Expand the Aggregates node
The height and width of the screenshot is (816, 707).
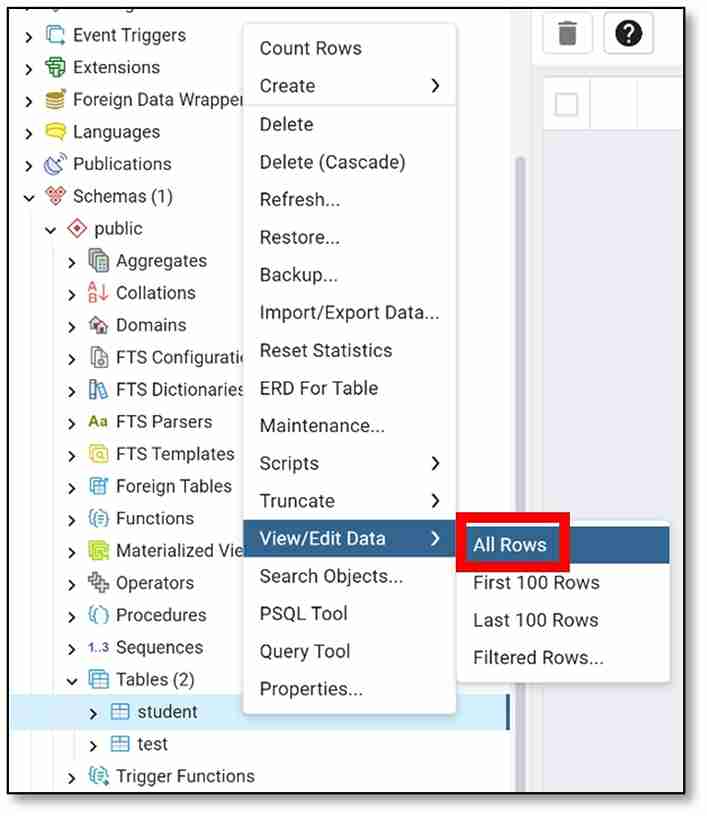[72, 263]
